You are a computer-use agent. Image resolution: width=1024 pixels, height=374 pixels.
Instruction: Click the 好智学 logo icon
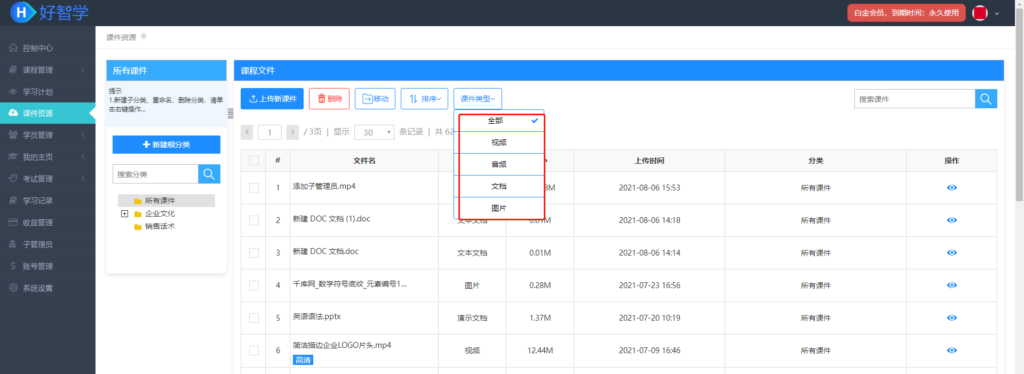click(24, 11)
